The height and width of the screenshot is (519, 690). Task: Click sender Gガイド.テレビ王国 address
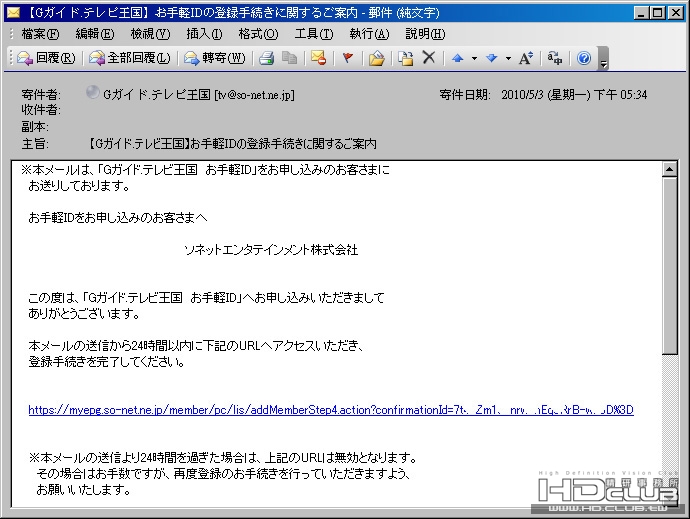(x=198, y=94)
